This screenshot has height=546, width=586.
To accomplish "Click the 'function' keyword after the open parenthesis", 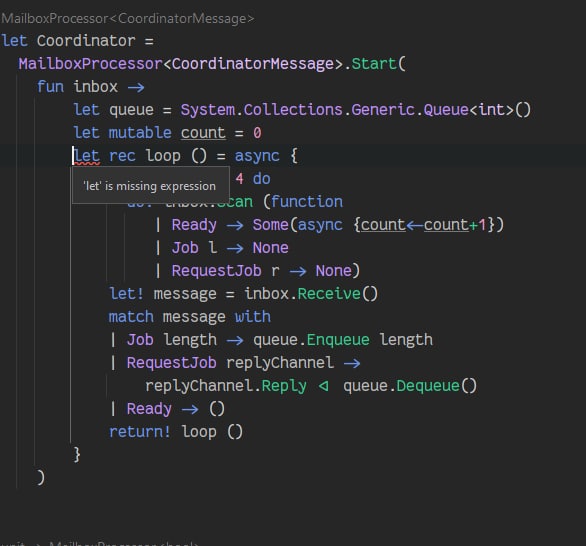I will click(x=307, y=202).
